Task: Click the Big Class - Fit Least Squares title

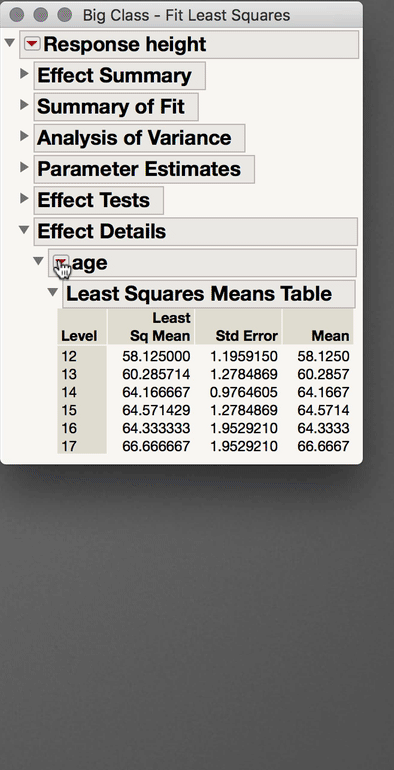Action: [186, 15]
